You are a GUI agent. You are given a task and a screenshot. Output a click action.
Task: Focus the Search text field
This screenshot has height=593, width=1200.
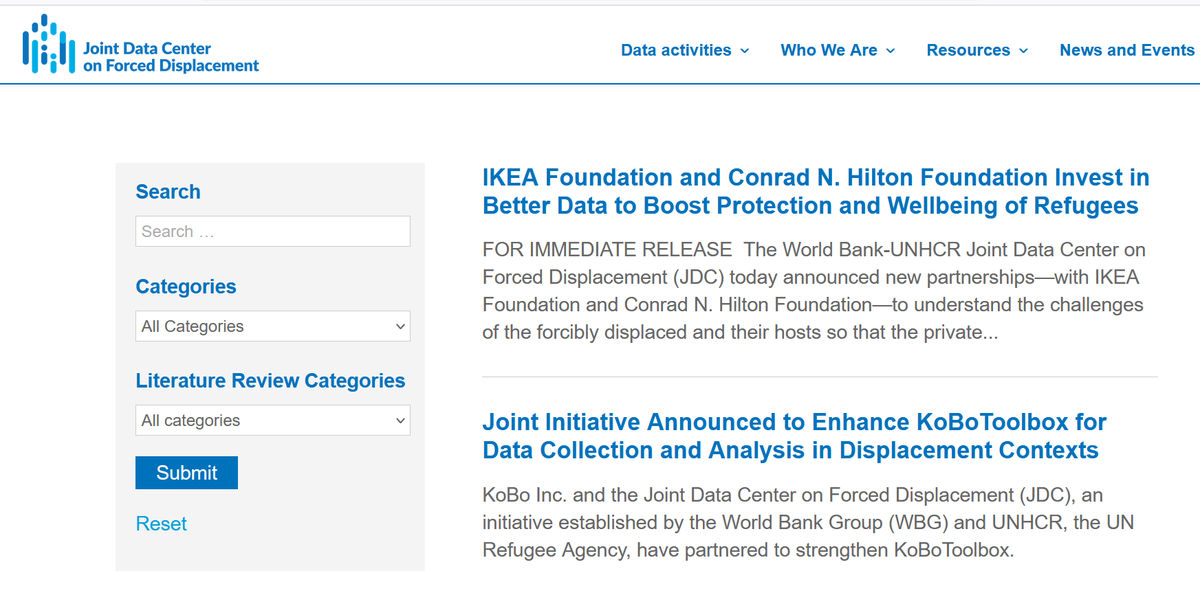pyautogui.click(x=273, y=232)
